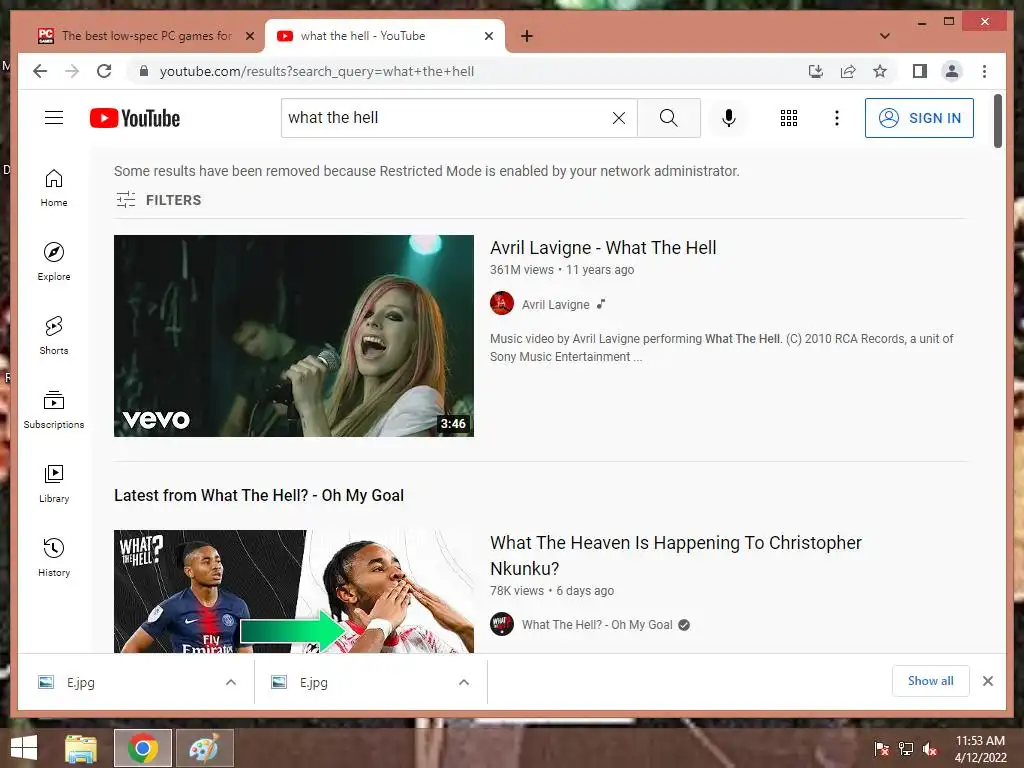Image resolution: width=1024 pixels, height=768 pixels.
Task: Click the YouTube logo
Action: click(135, 118)
